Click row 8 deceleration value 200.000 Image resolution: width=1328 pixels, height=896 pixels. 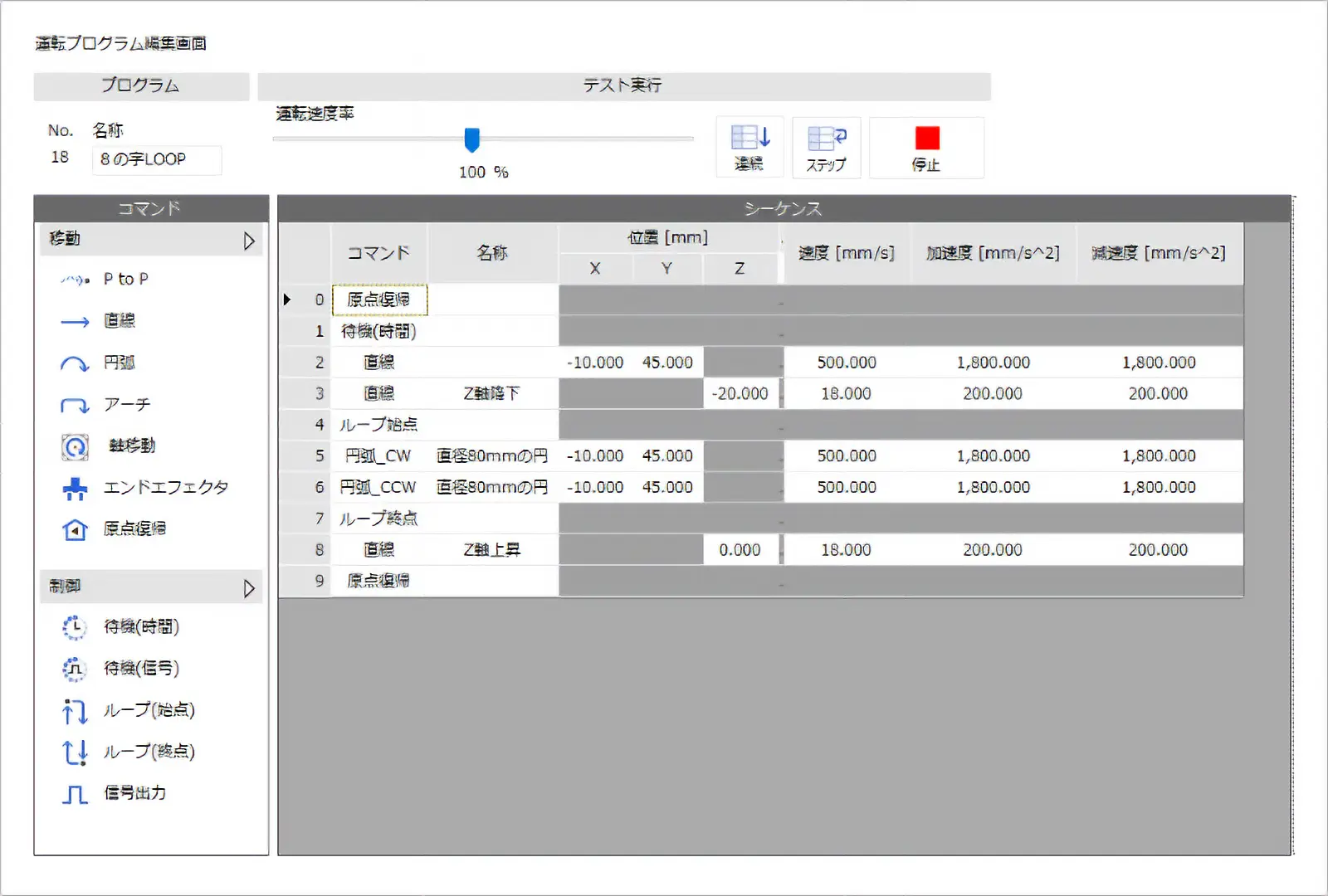[x=1160, y=550]
